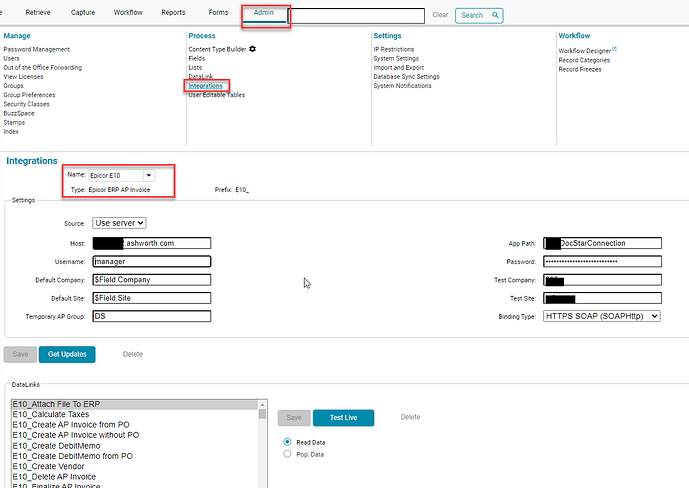Click the Username field
Image resolution: width=689 pixels, height=488 pixels.
click(152, 261)
